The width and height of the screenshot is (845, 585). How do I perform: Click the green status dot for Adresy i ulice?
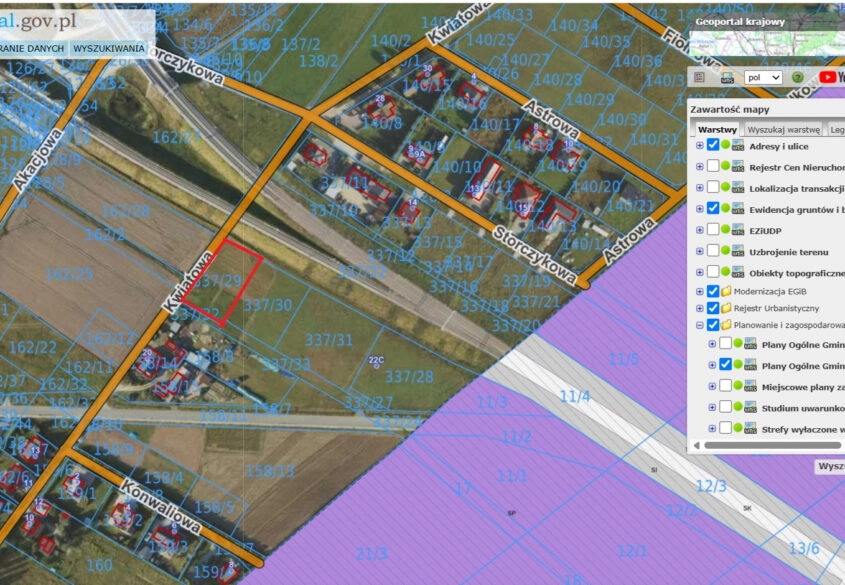(726, 145)
